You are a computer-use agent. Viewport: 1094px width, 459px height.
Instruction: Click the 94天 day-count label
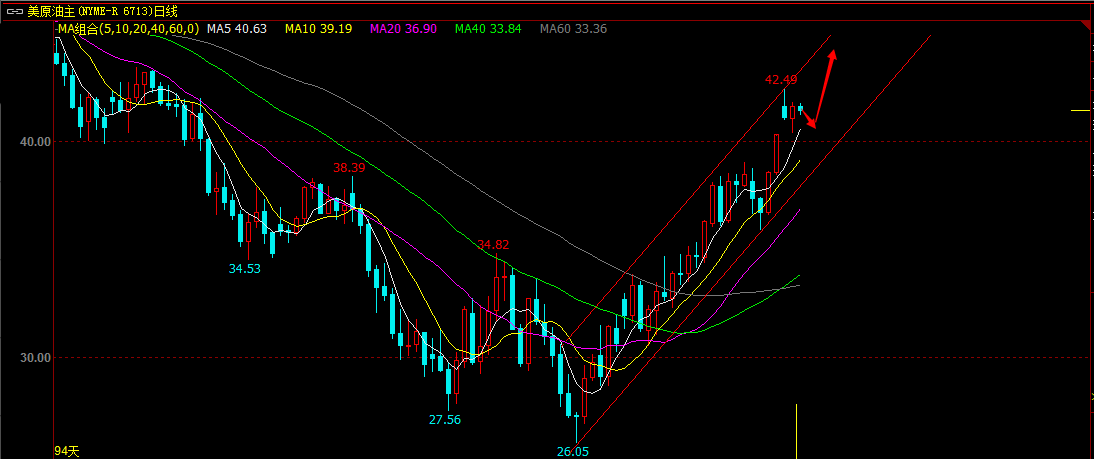pos(67,451)
